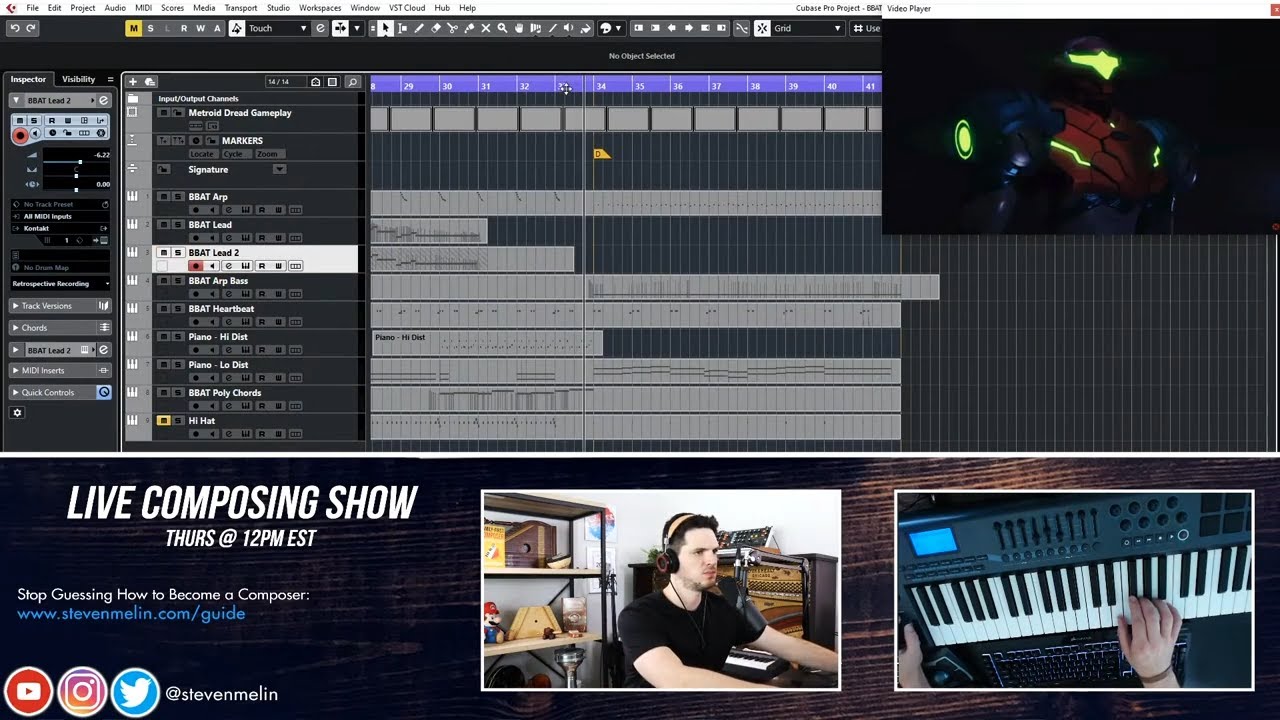Click the All MIDI Inputs routing field
This screenshot has width=1280, height=720.
61,216
